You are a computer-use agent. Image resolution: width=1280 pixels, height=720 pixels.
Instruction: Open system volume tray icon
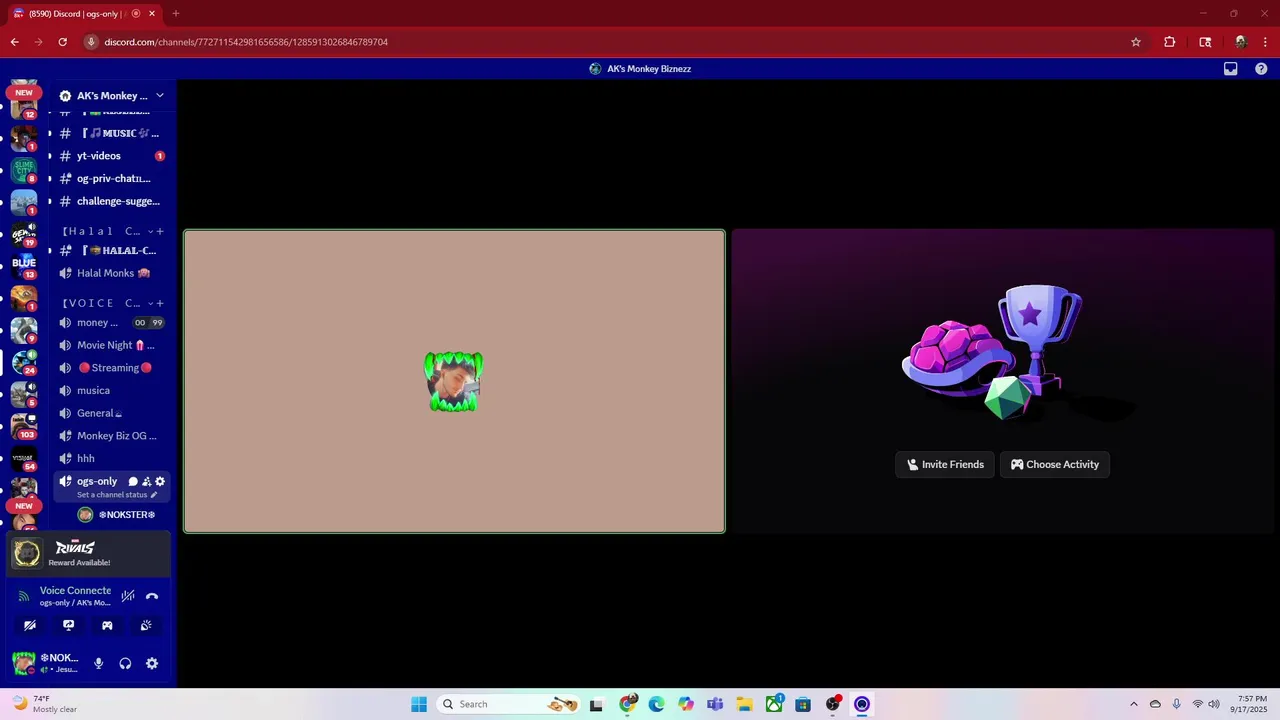(x=1214, y=704)
